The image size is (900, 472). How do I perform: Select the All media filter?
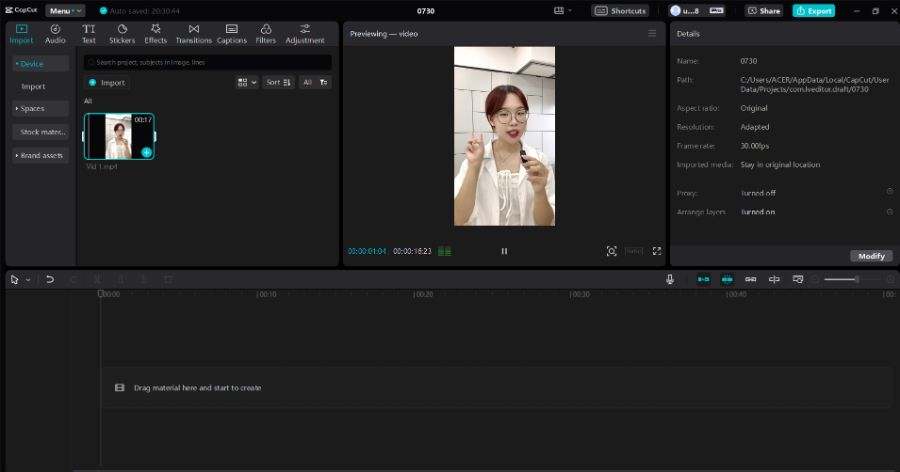point(308,83)
